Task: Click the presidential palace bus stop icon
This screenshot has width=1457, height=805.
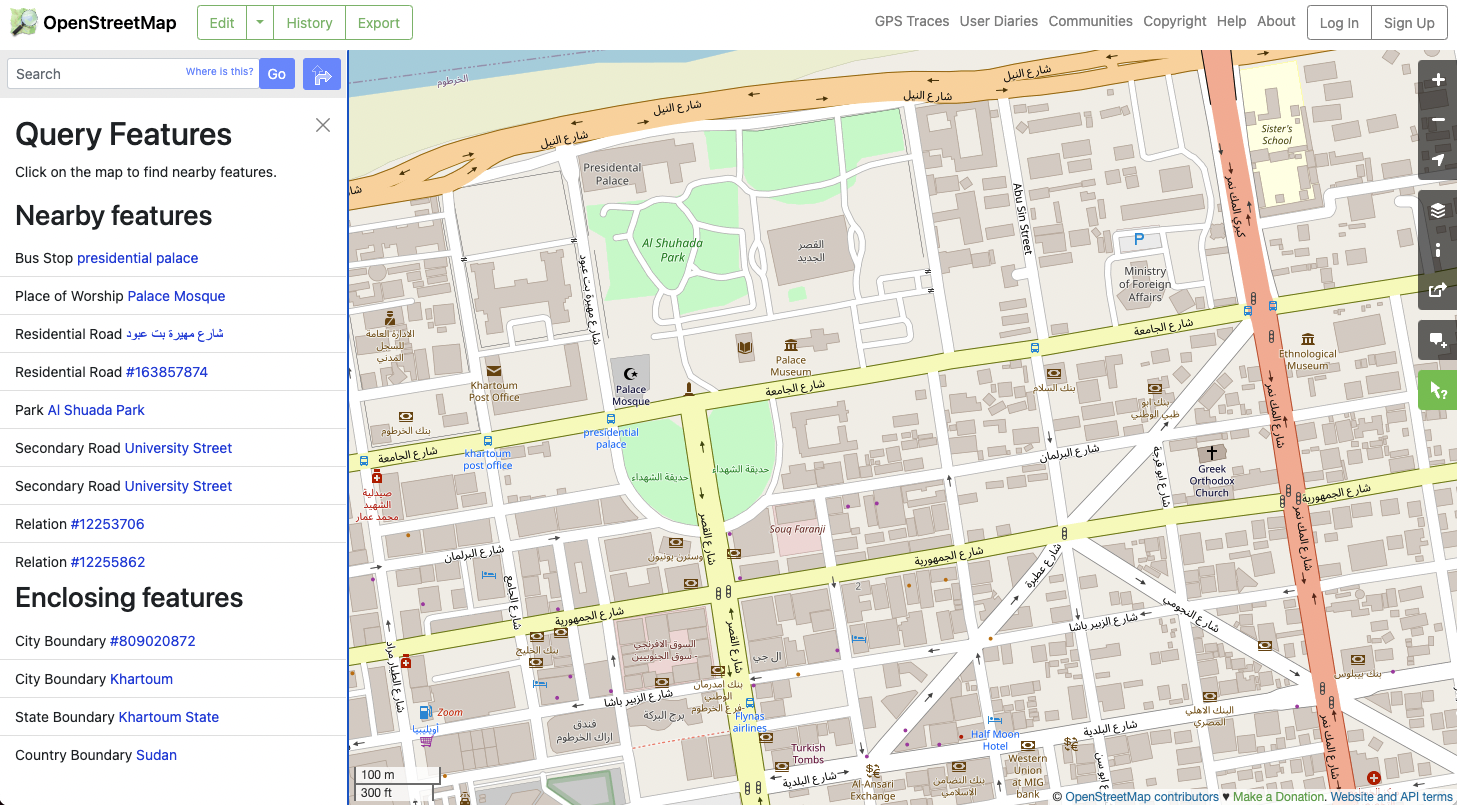Action: pyautogui.click(x=610, y=419)
